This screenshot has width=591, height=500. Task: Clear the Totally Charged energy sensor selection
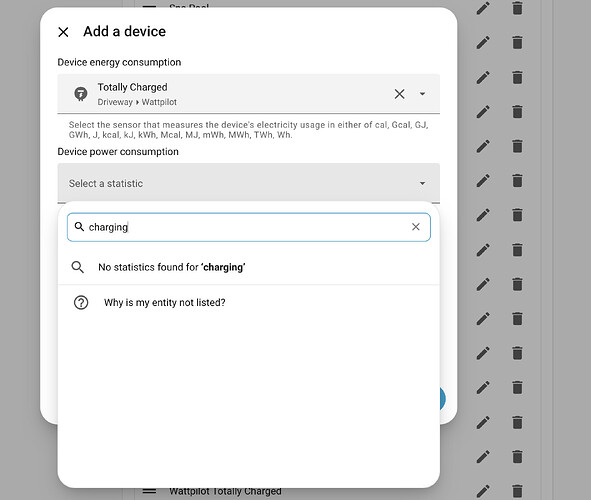pyautogui.click(x=400, y=94)
